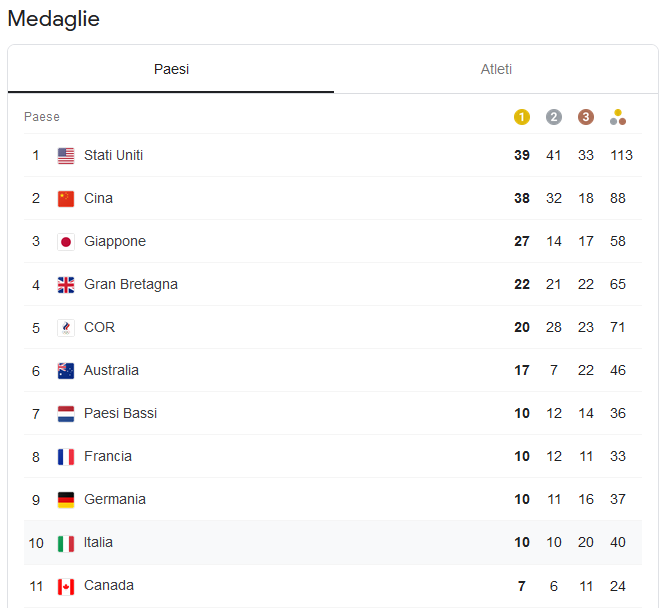Click the Stati Uniti flag icon
Image resolution: width=660 pixels, height=608 pixels.
point(66,156)
